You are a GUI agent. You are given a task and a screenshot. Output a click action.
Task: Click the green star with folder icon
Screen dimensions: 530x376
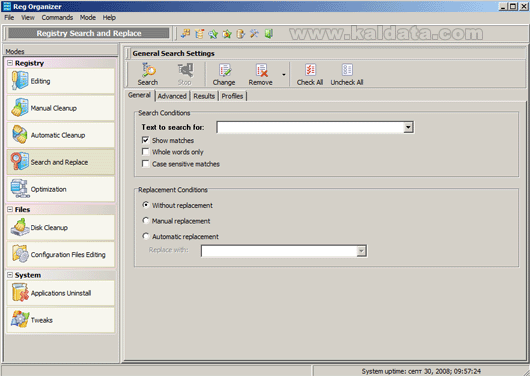[227, 33]
